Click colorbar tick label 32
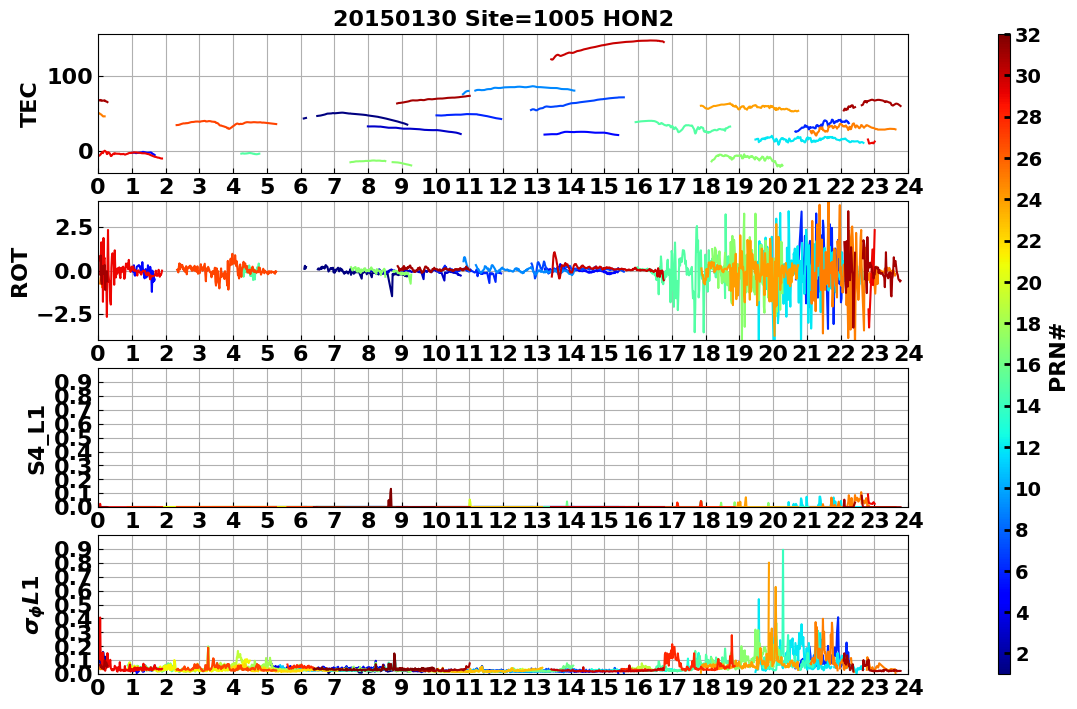Screen dimensions: 1077x709 coord(1028,35)
